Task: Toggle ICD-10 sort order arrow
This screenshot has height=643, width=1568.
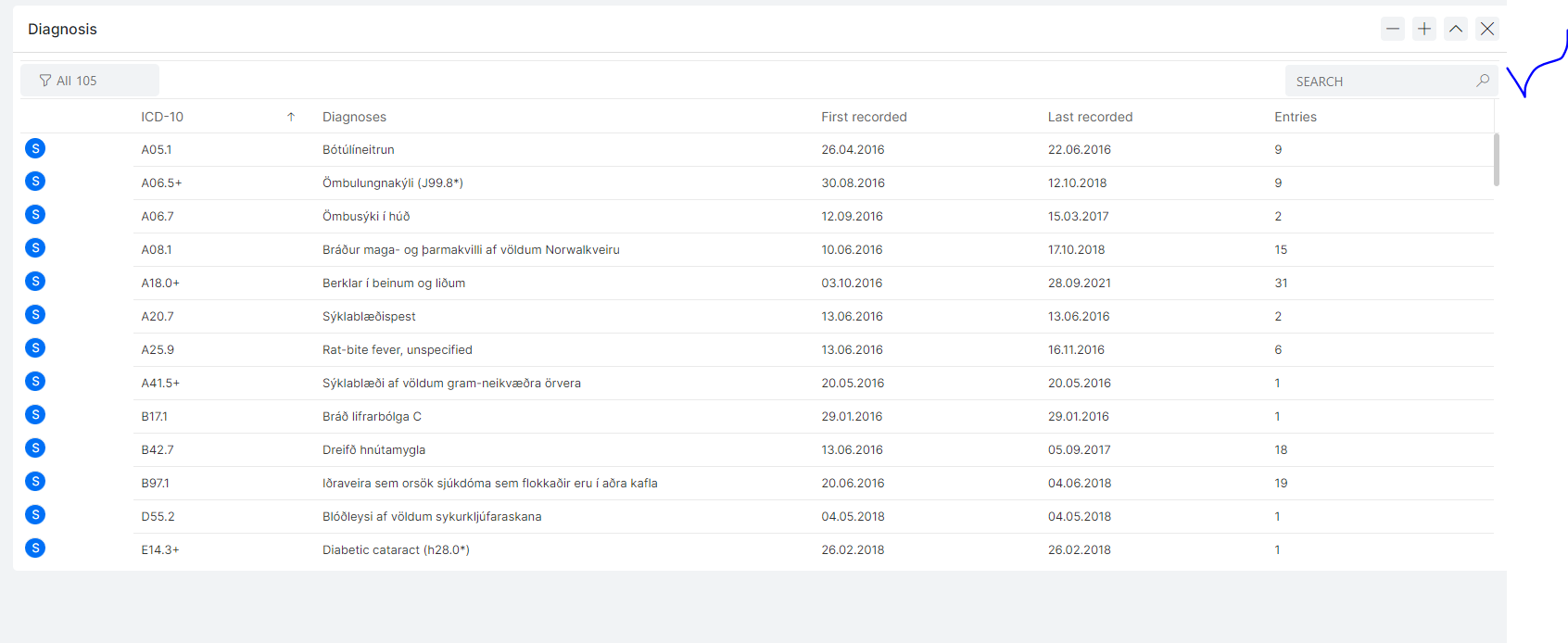Action: coord(291,117)
